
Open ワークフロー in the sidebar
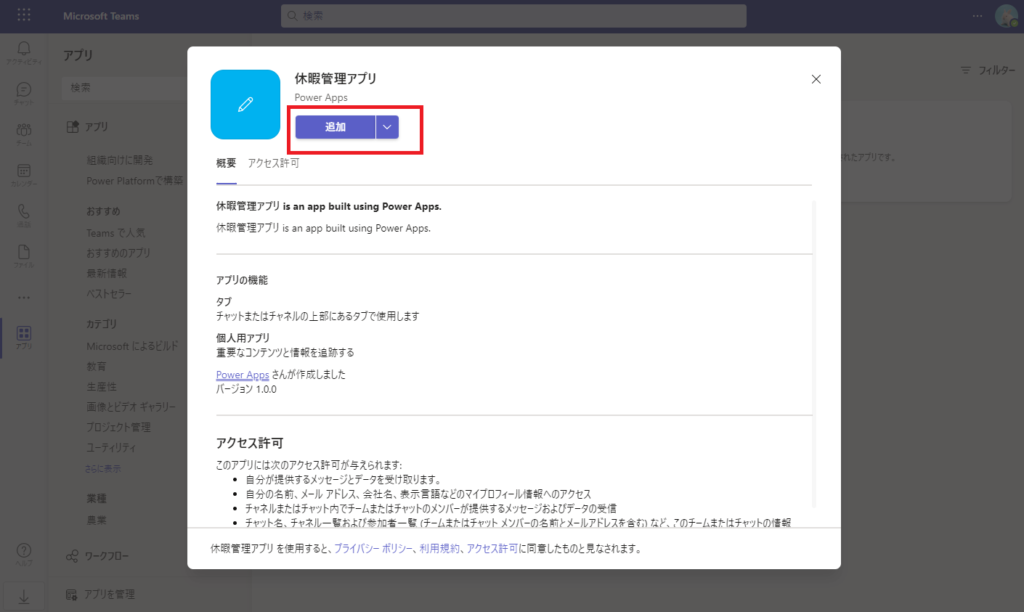point(97,556)
